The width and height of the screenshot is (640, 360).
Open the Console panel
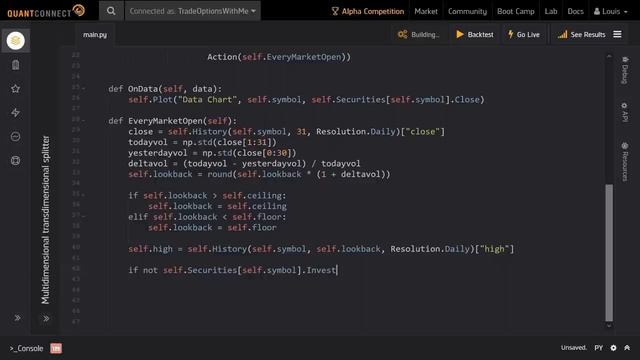(x=27, y=348)
